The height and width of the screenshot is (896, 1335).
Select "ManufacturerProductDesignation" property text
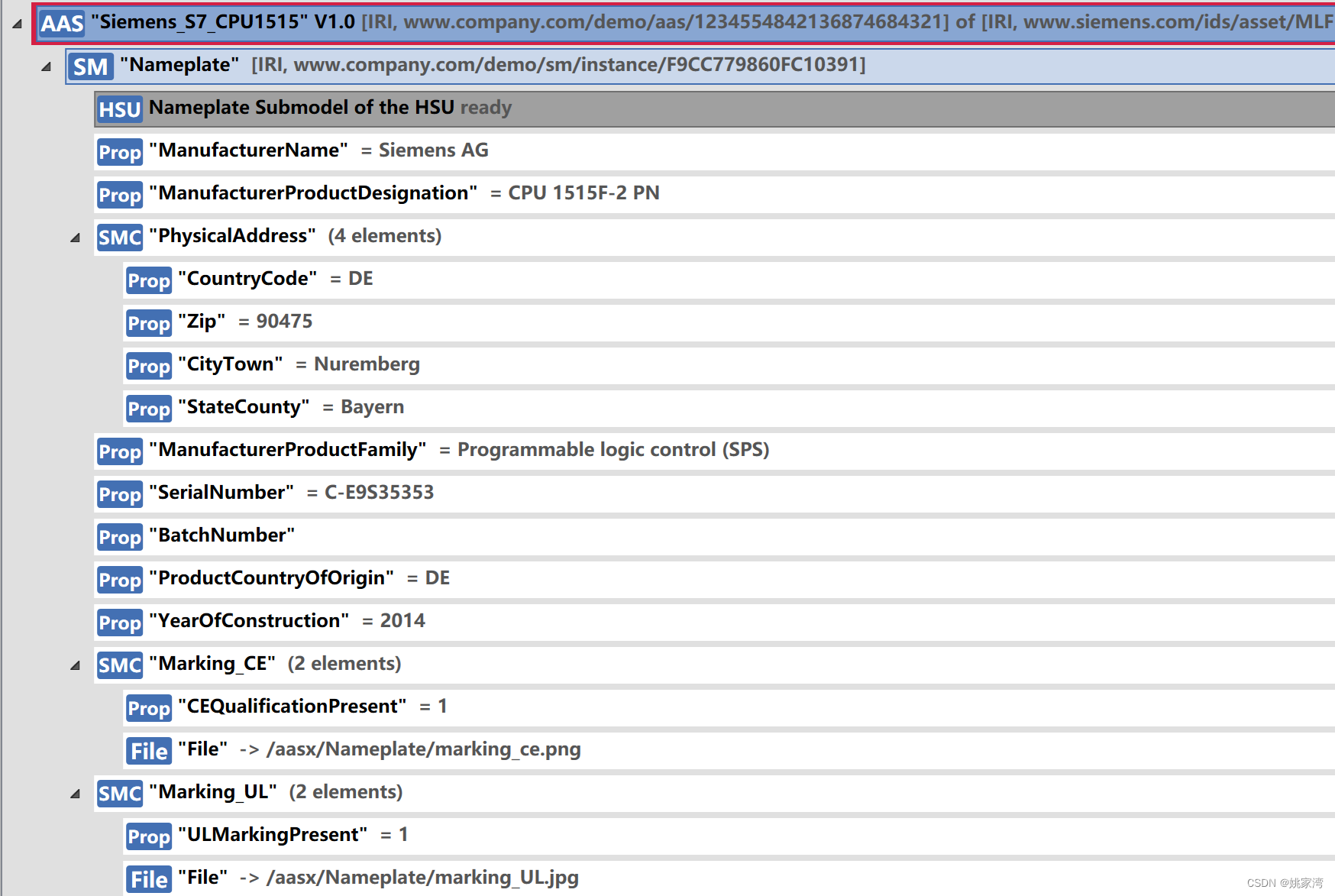pos(404,193)
